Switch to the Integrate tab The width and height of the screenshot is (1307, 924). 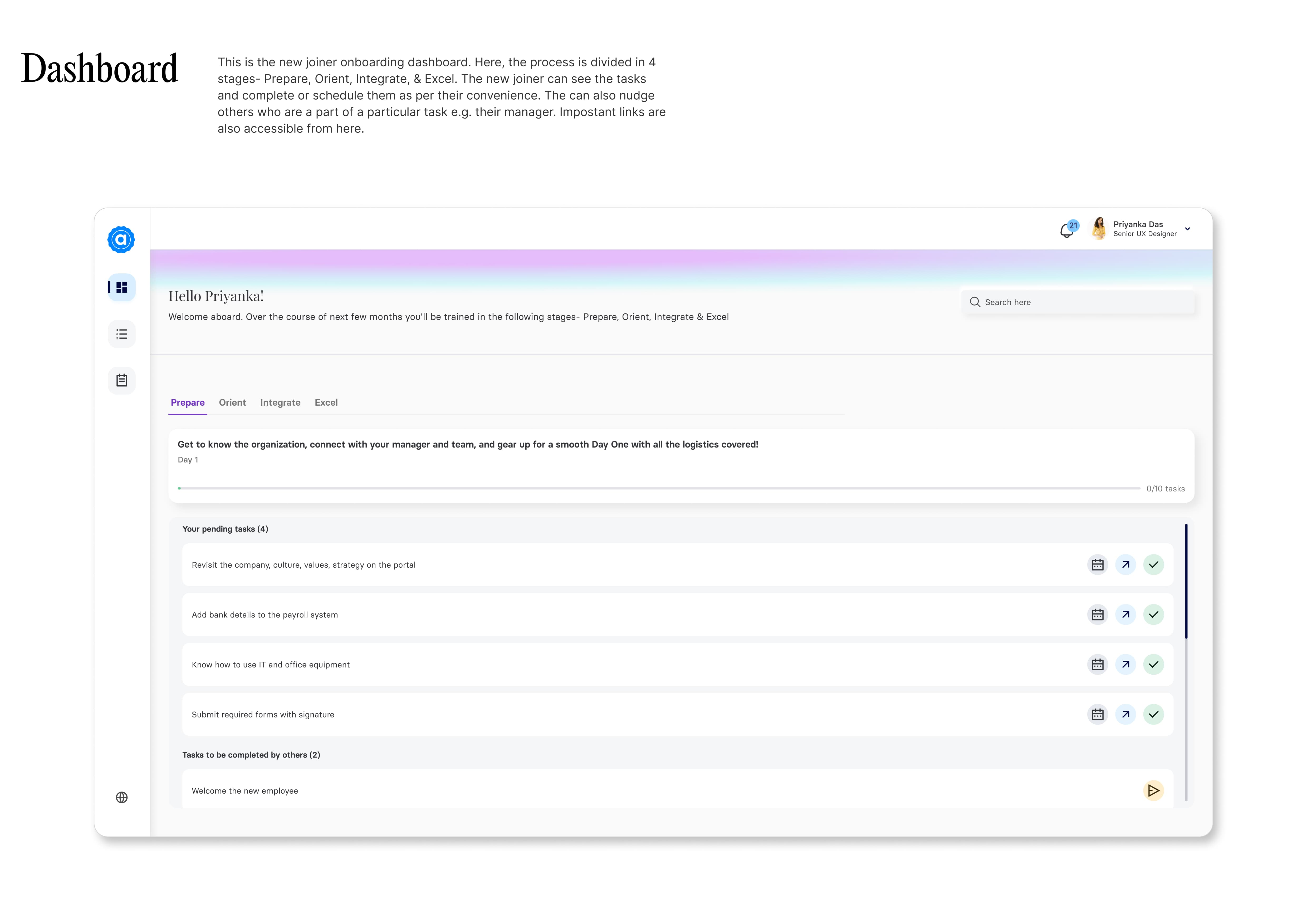[280, 402]
